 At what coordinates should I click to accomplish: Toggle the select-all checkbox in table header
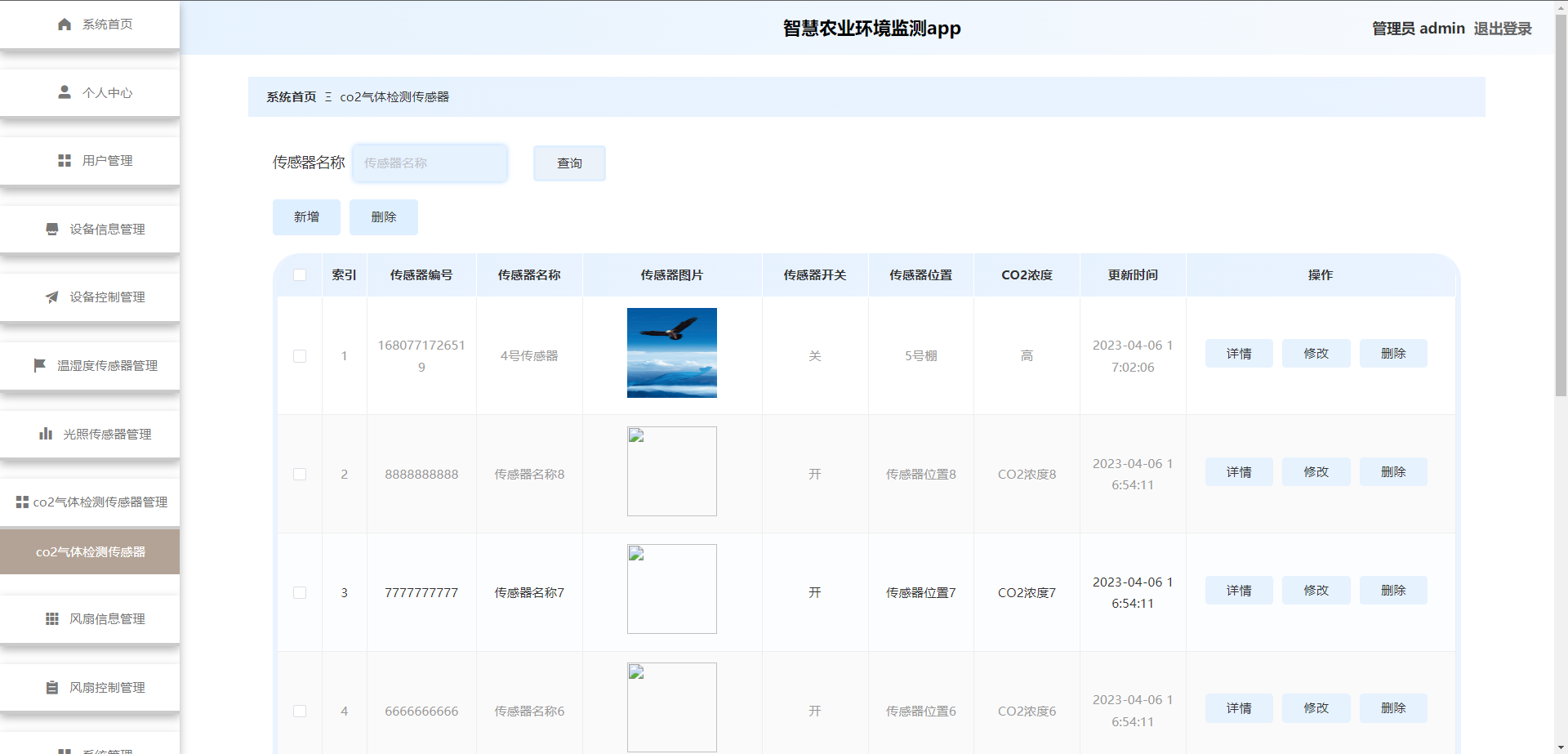299,275
